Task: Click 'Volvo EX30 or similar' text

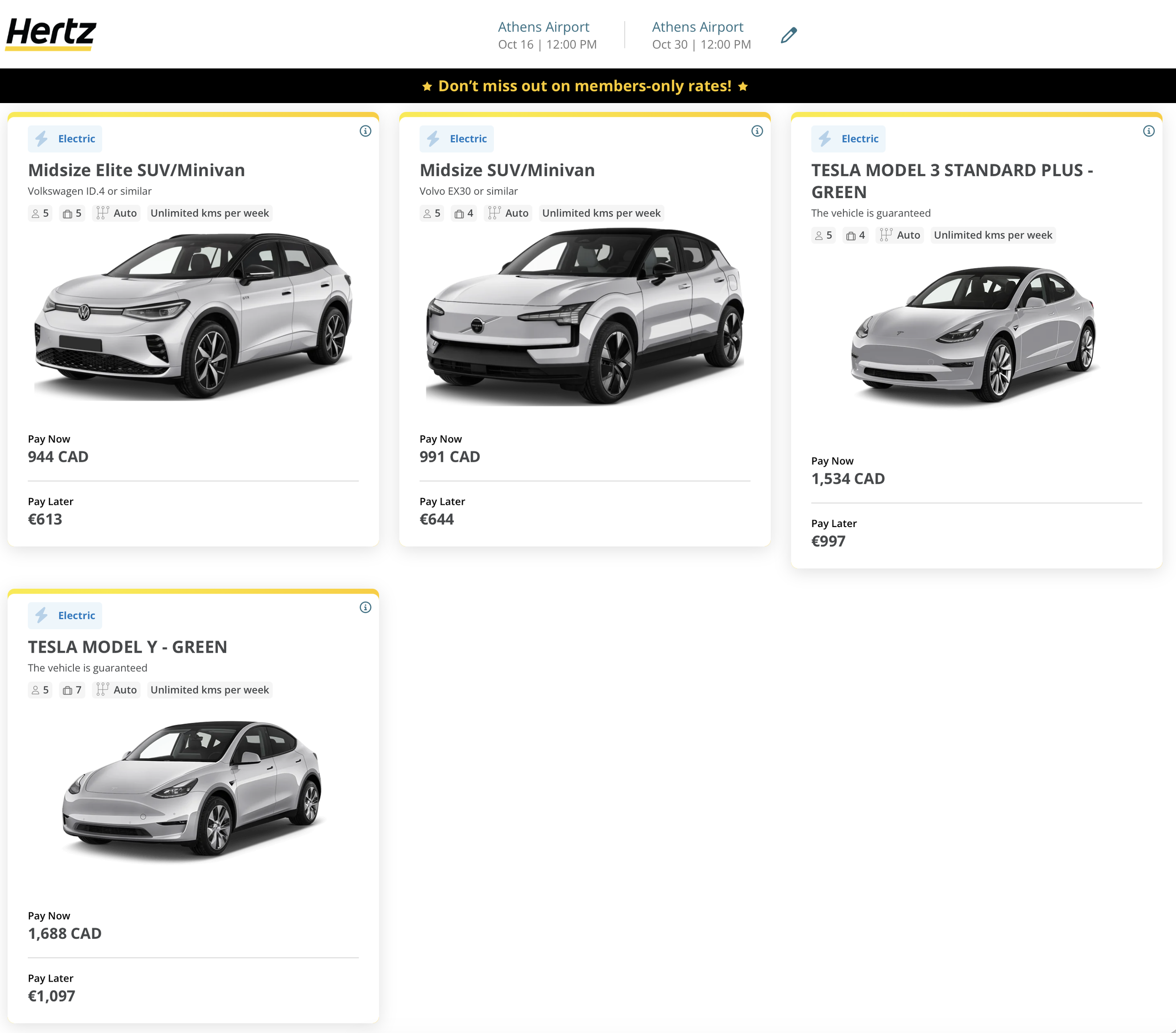Action: pyautogui.click(x=469, y=191)
